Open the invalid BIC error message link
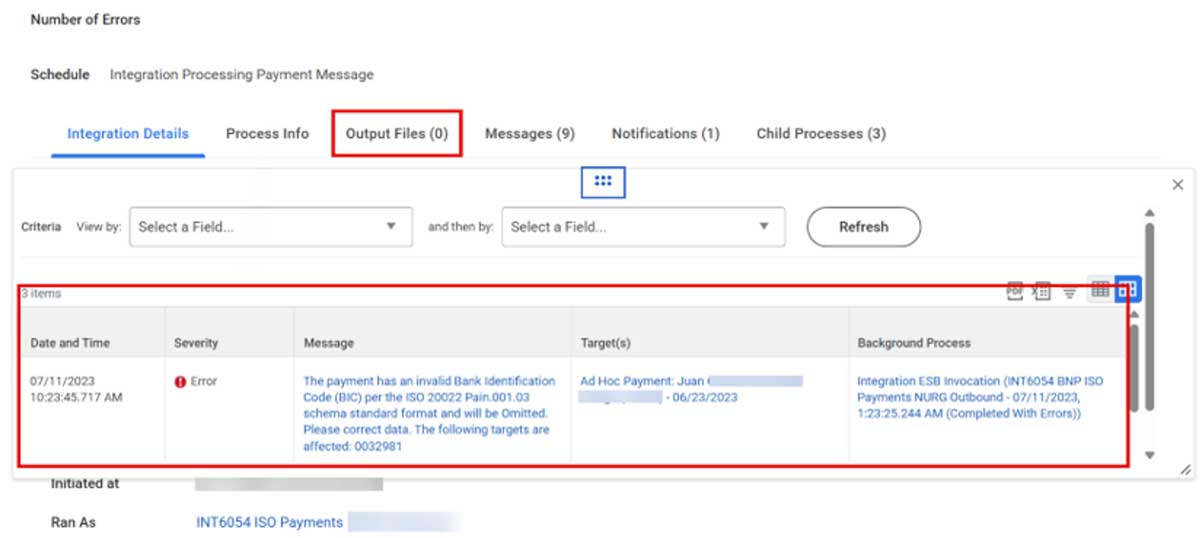 429,413
